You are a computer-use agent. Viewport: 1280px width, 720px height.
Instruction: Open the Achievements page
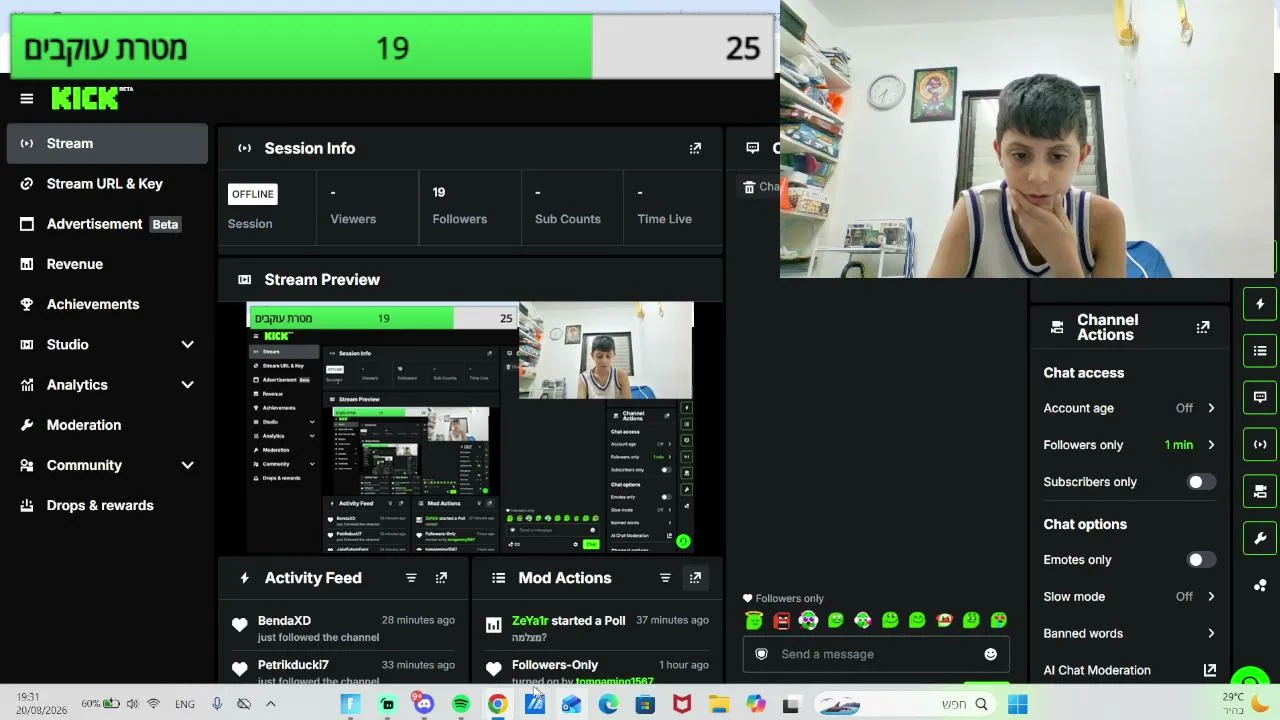[107, 304]
